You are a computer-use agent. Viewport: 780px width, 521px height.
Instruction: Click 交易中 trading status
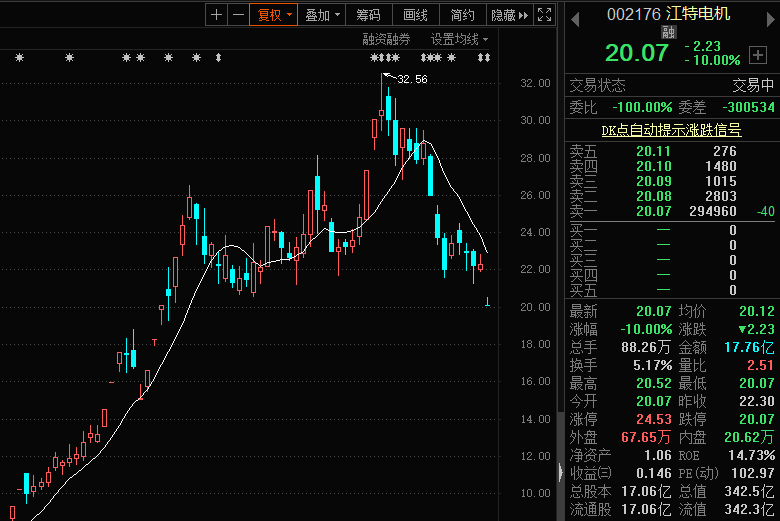click(753, 86)
